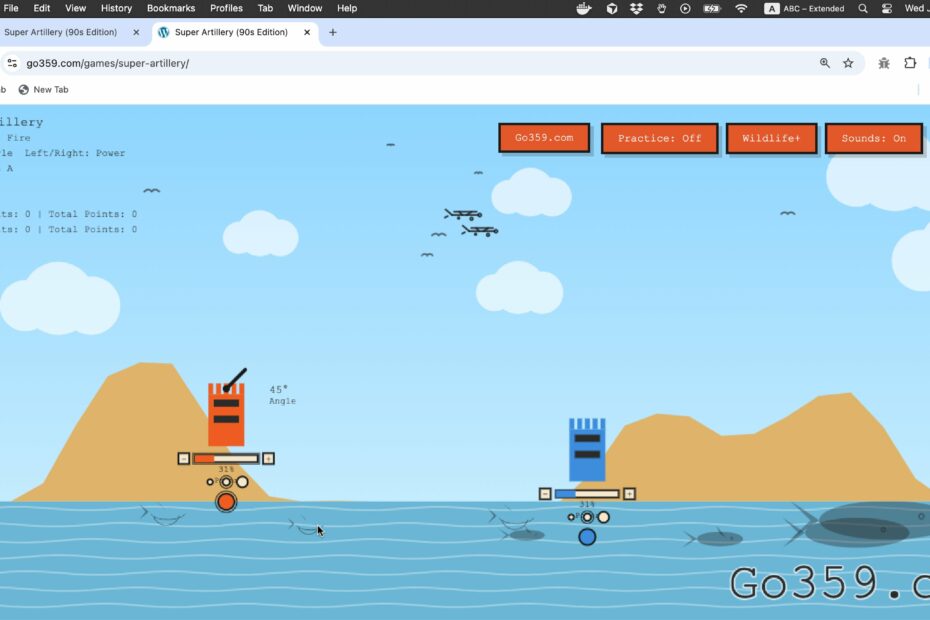Click the Go359.com button
This screenshot has height=620, width=930.
click(x=544, y=138)
